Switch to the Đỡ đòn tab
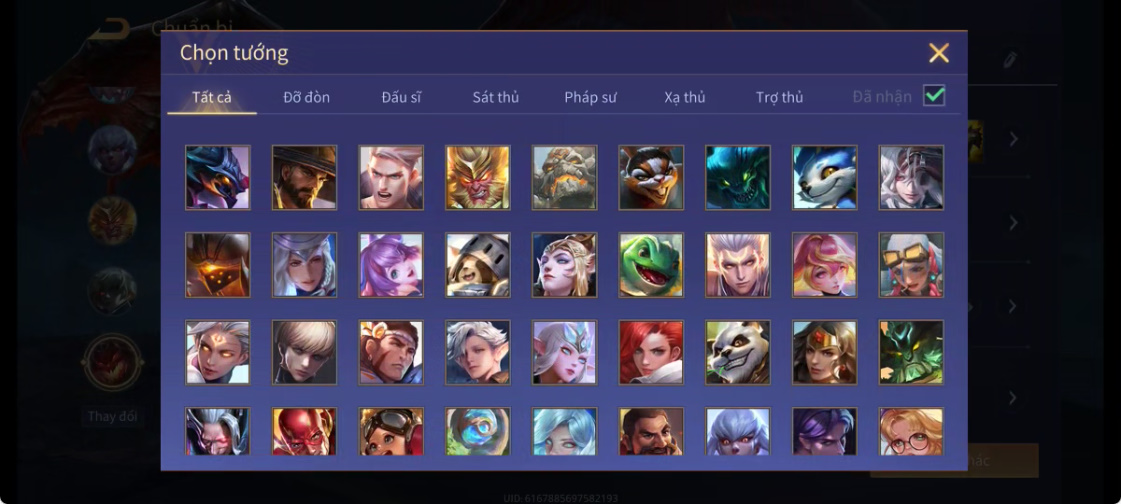1121x504 pixels. [306, 97]
